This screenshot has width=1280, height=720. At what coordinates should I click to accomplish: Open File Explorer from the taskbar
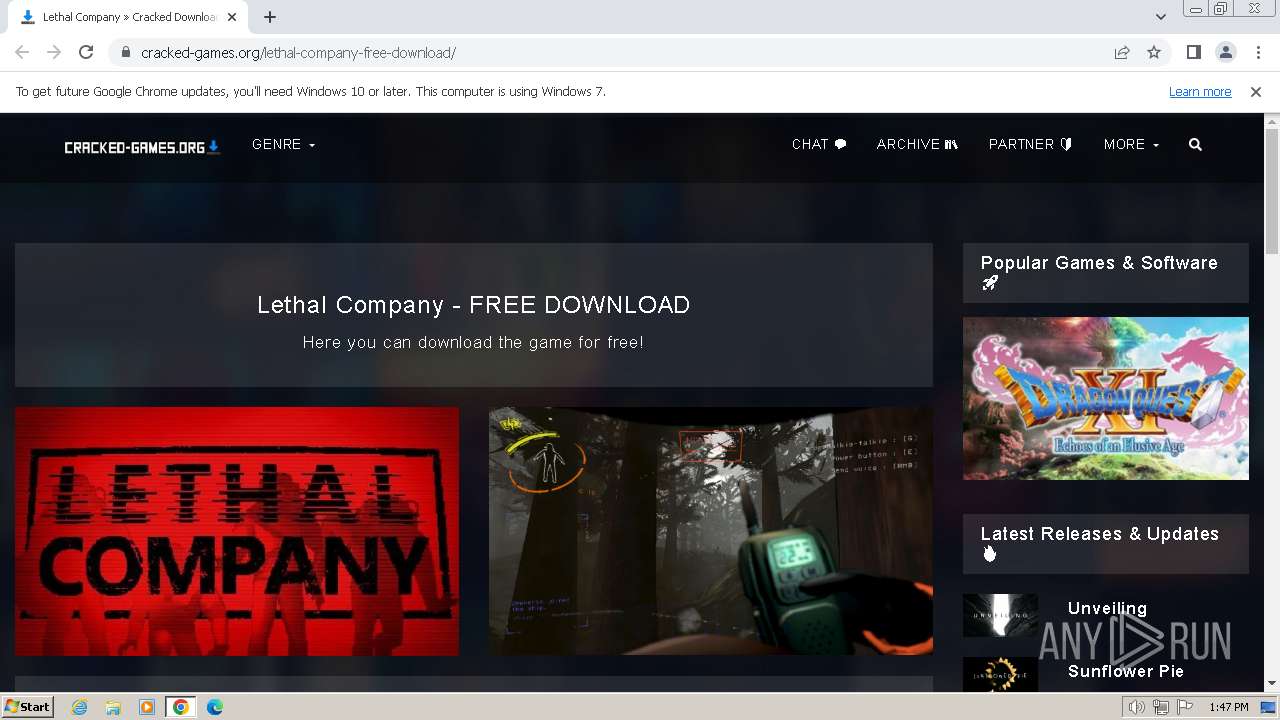tap(113, 707)
